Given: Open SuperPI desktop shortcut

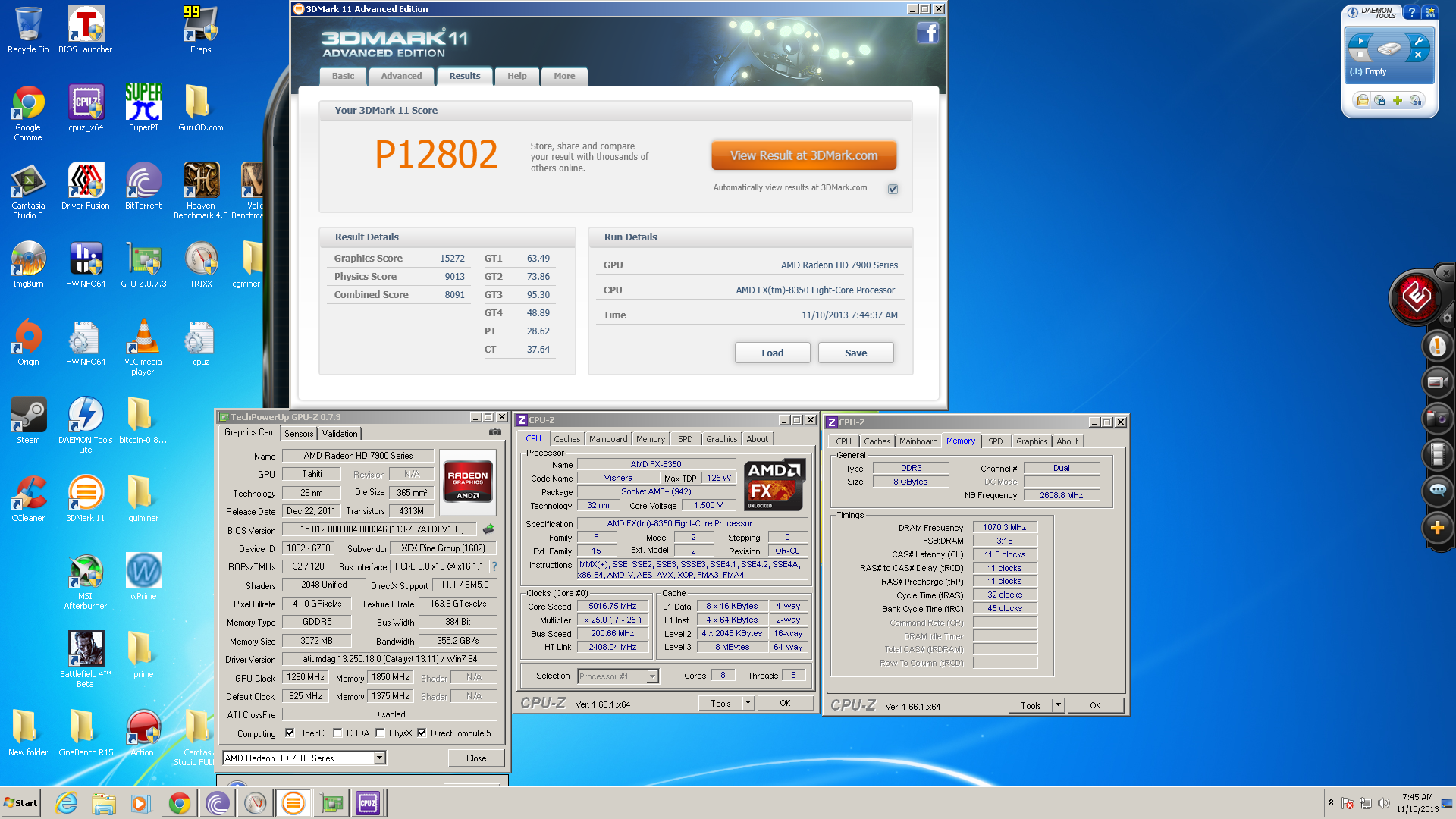Looking at the screenshot, I should coord(143,108).
